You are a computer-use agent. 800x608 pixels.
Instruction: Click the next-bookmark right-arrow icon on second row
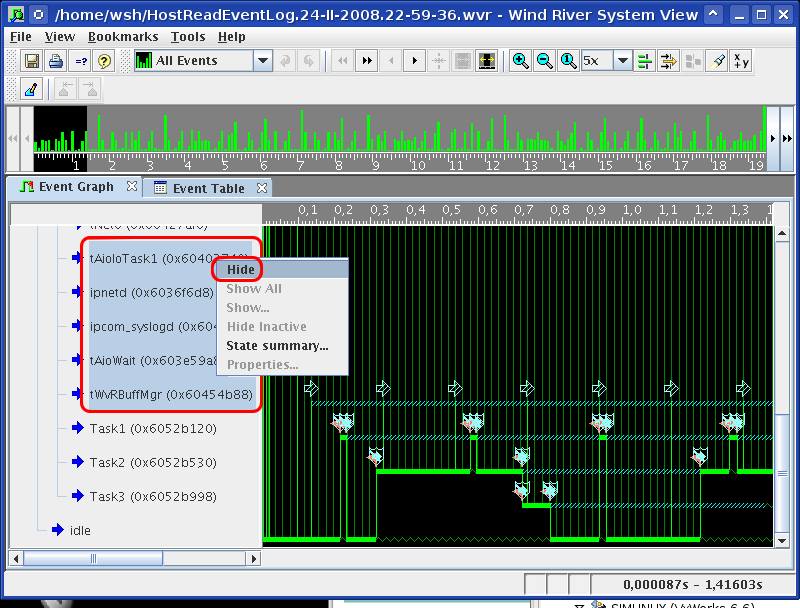(x=89, y=89)
